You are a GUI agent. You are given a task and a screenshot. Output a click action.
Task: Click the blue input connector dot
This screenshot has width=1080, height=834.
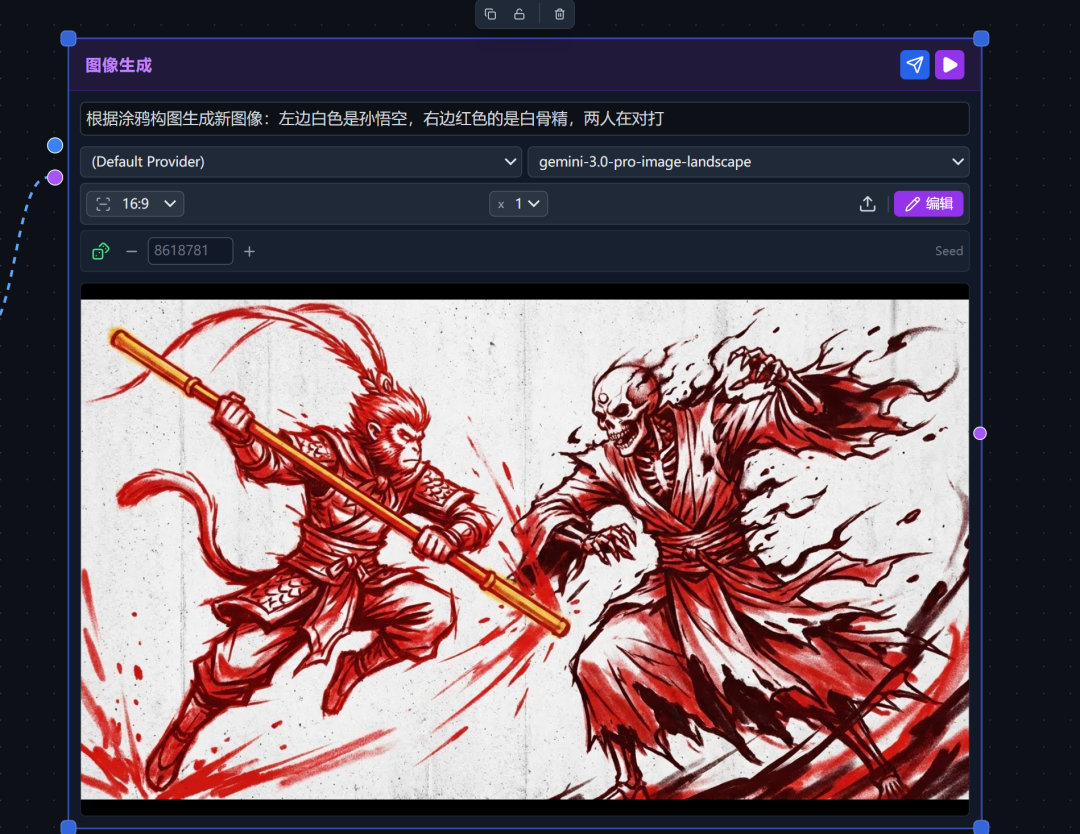click(55, 145)
